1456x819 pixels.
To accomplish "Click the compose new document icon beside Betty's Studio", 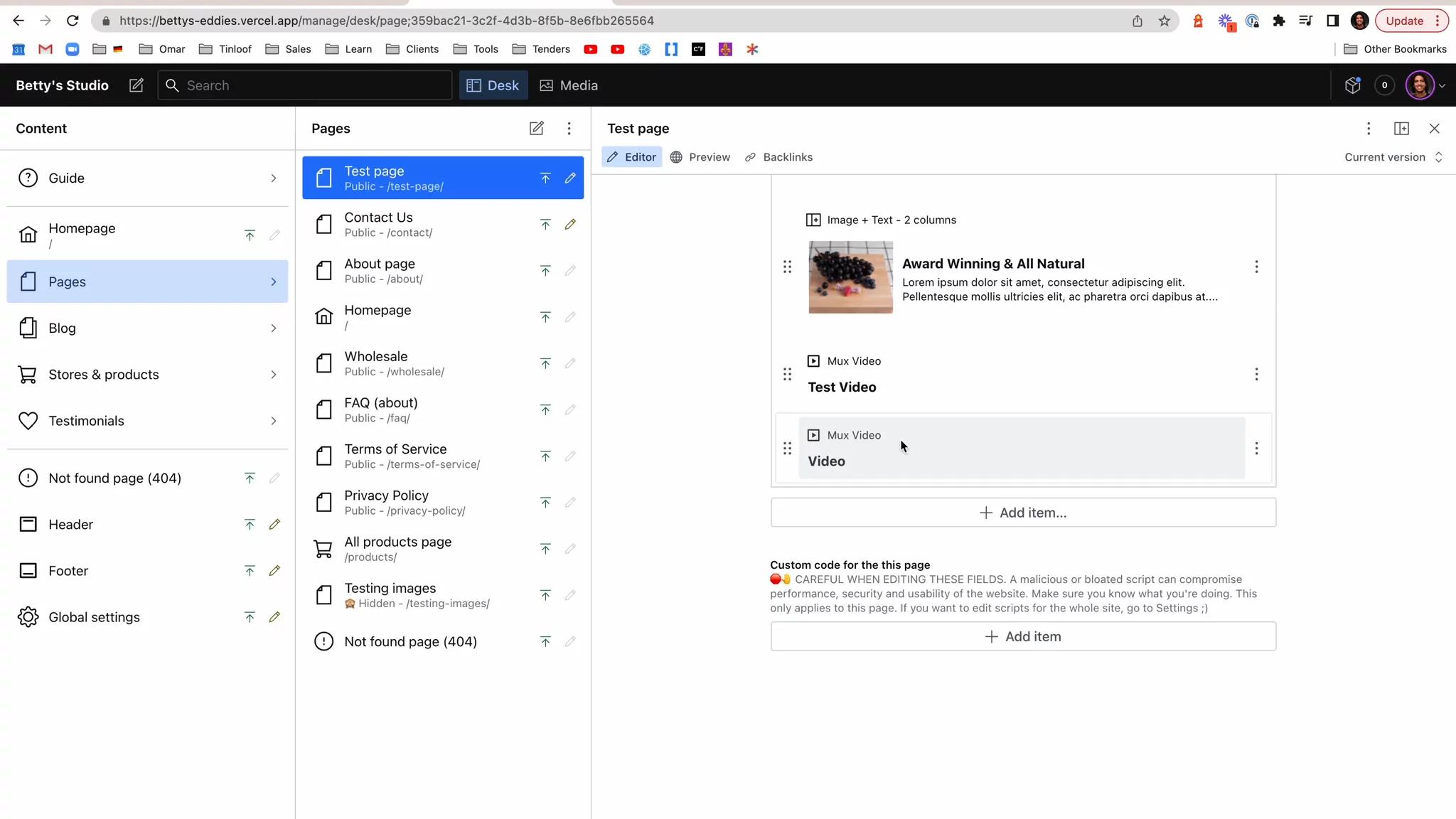I will (136, 85).
